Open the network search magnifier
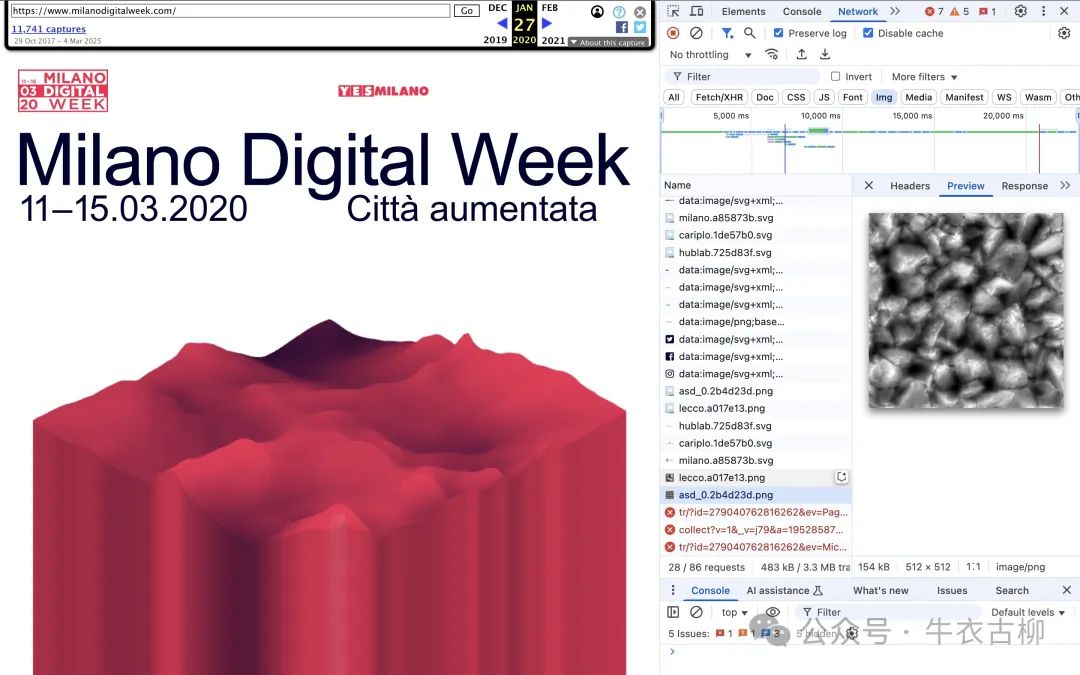This screenshot has height=675, width=1080. click(x=749, y=32)
